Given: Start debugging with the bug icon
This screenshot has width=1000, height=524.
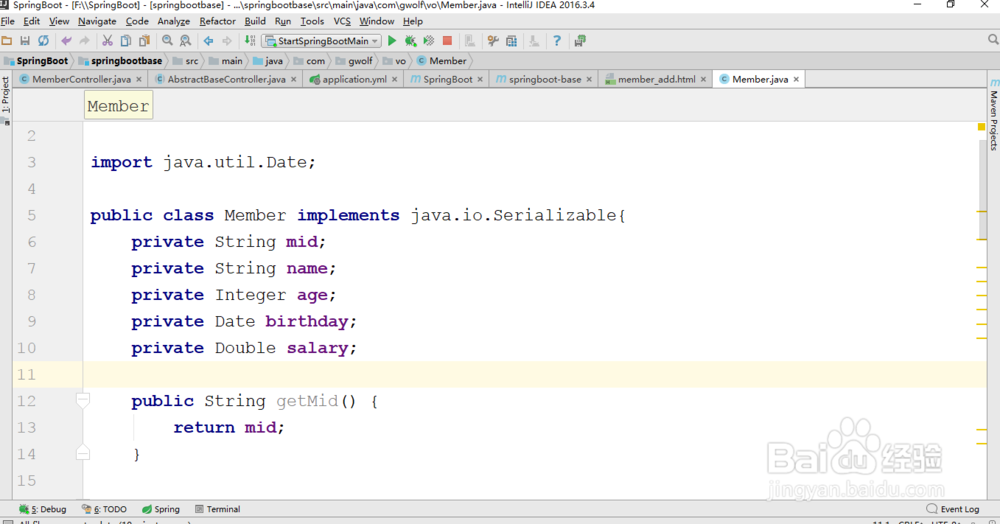Looking at the screenshot, I should coord(411,41).
